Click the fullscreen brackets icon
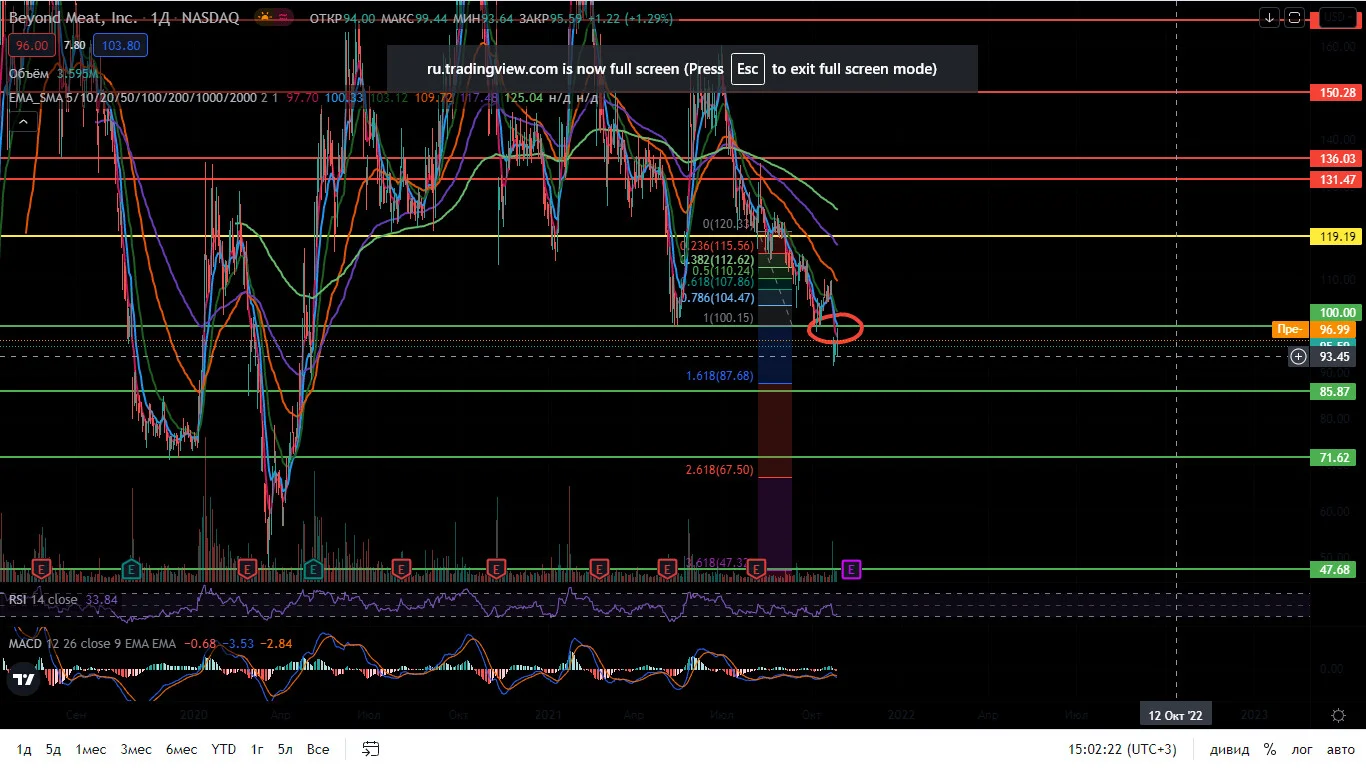Image resolution: width=1366 pixels, height=768 pixels. [x=1294, y=17]
